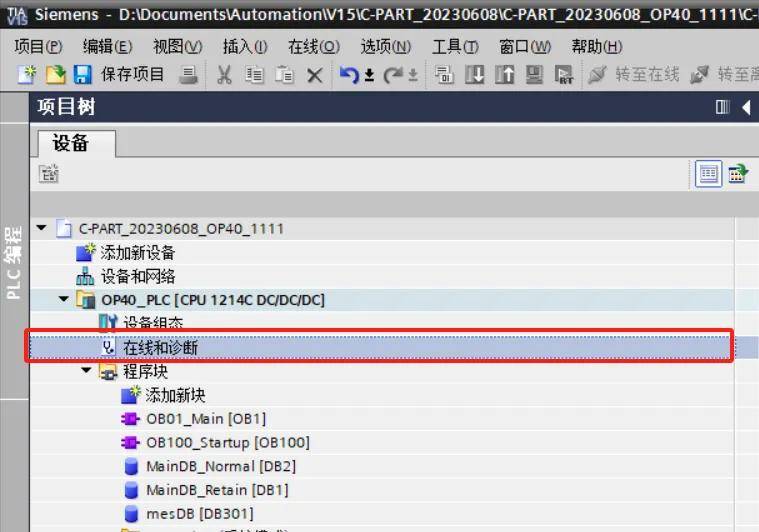
Task: Click the Delete X icon in toolbar
Action: [315, 76]
